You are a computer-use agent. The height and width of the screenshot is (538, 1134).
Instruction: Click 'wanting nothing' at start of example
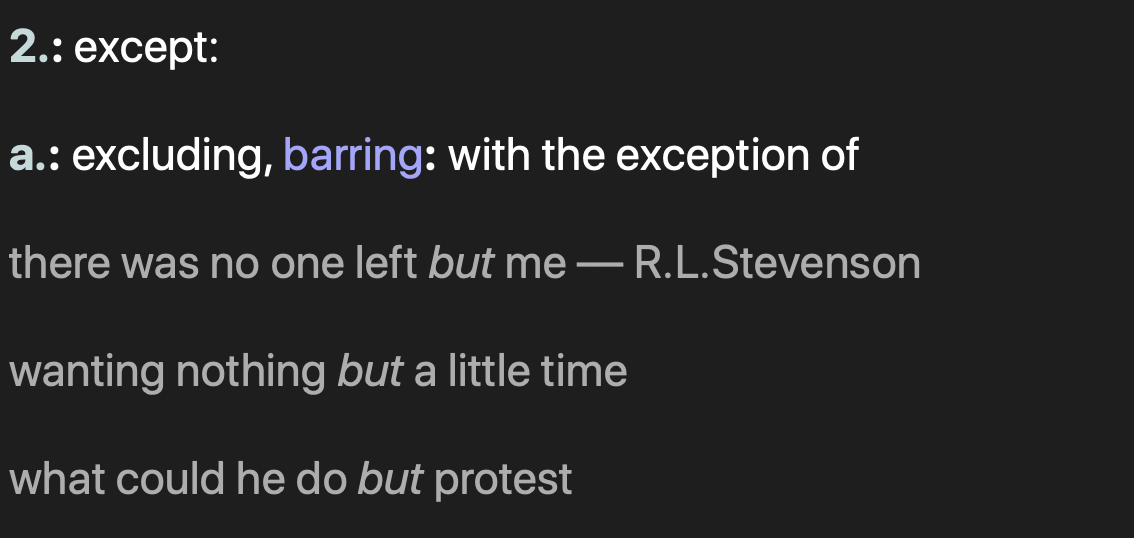pos(168,372)
